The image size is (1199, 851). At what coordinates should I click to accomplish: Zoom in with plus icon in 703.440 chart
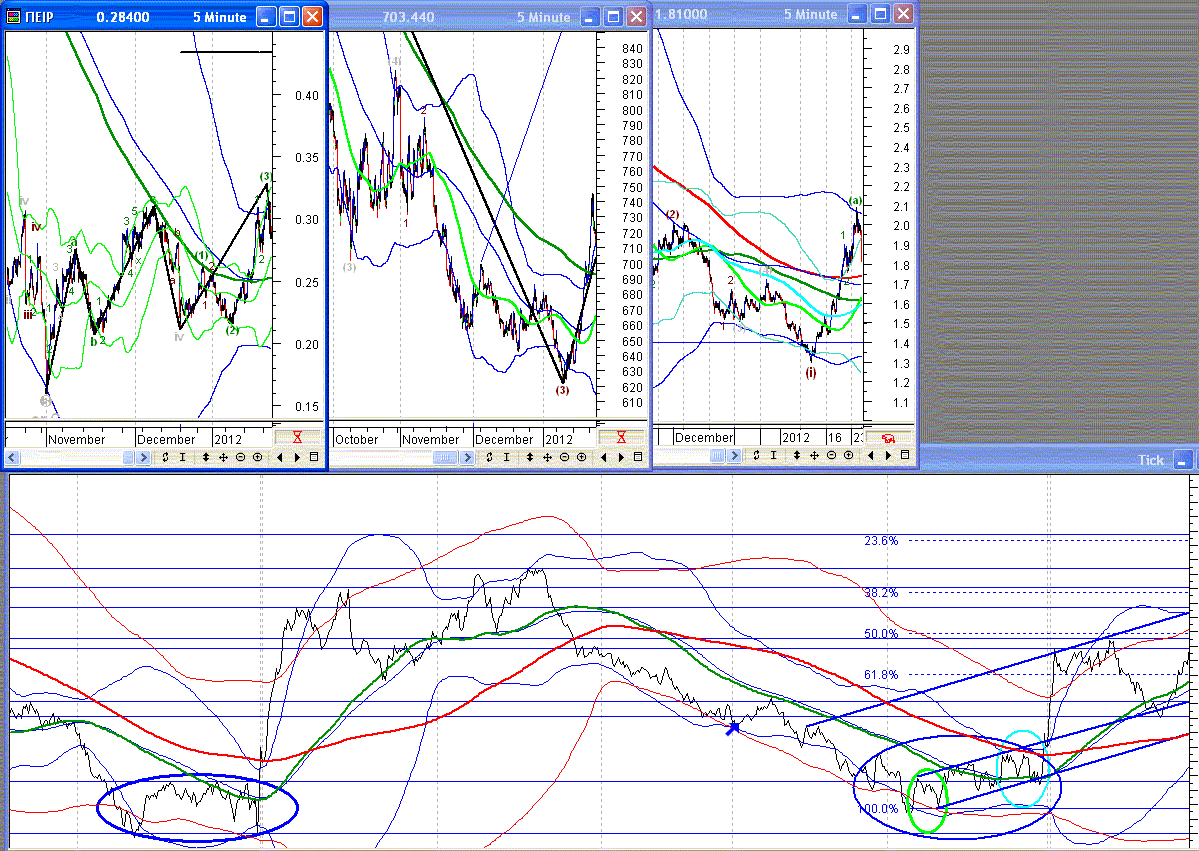coord(582,457)
